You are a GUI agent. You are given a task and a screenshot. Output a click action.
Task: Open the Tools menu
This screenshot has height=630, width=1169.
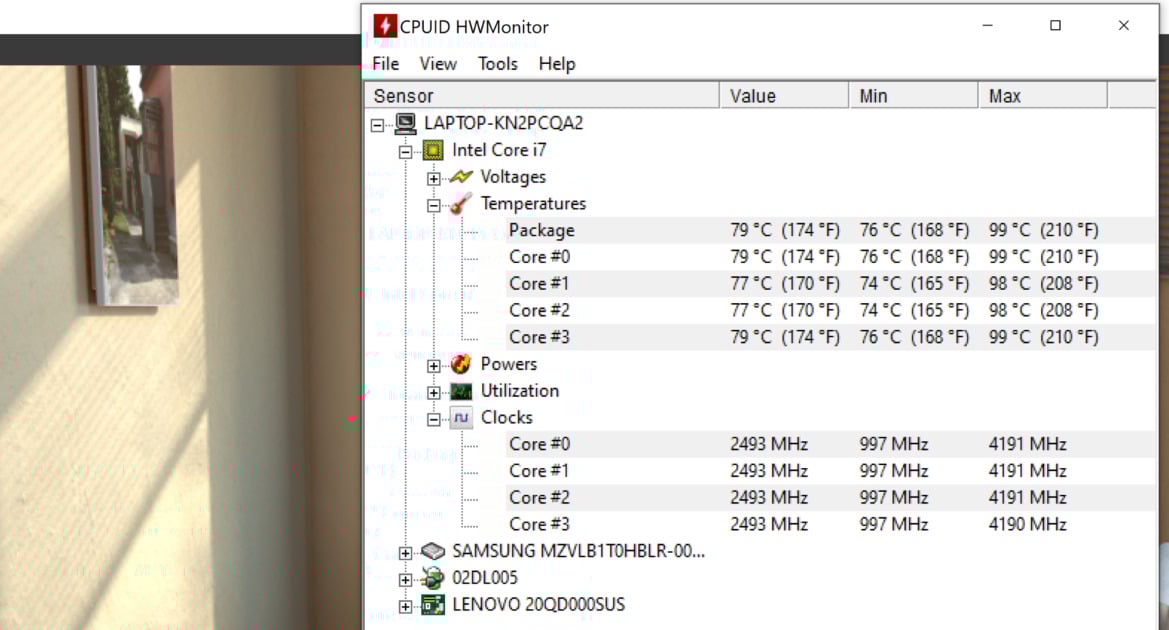click(x=498, y=64)
